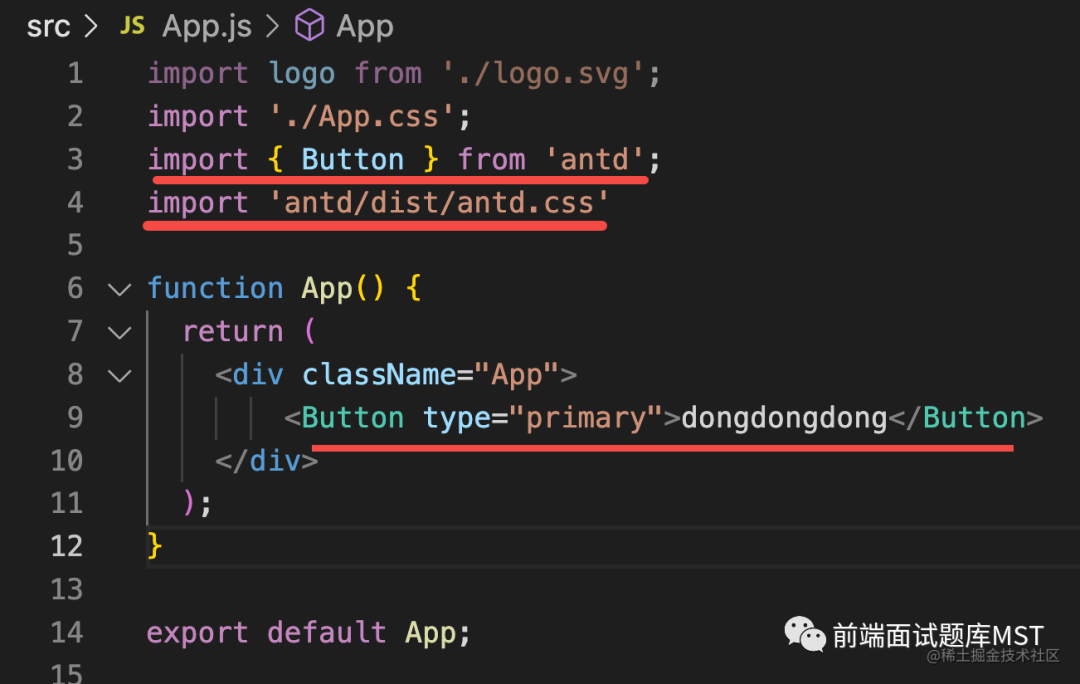The height and width of the screenshot is (684, 1080).
Task: Click className attribute on line 8
Action: pyautogui.click(x=378, y=375)
